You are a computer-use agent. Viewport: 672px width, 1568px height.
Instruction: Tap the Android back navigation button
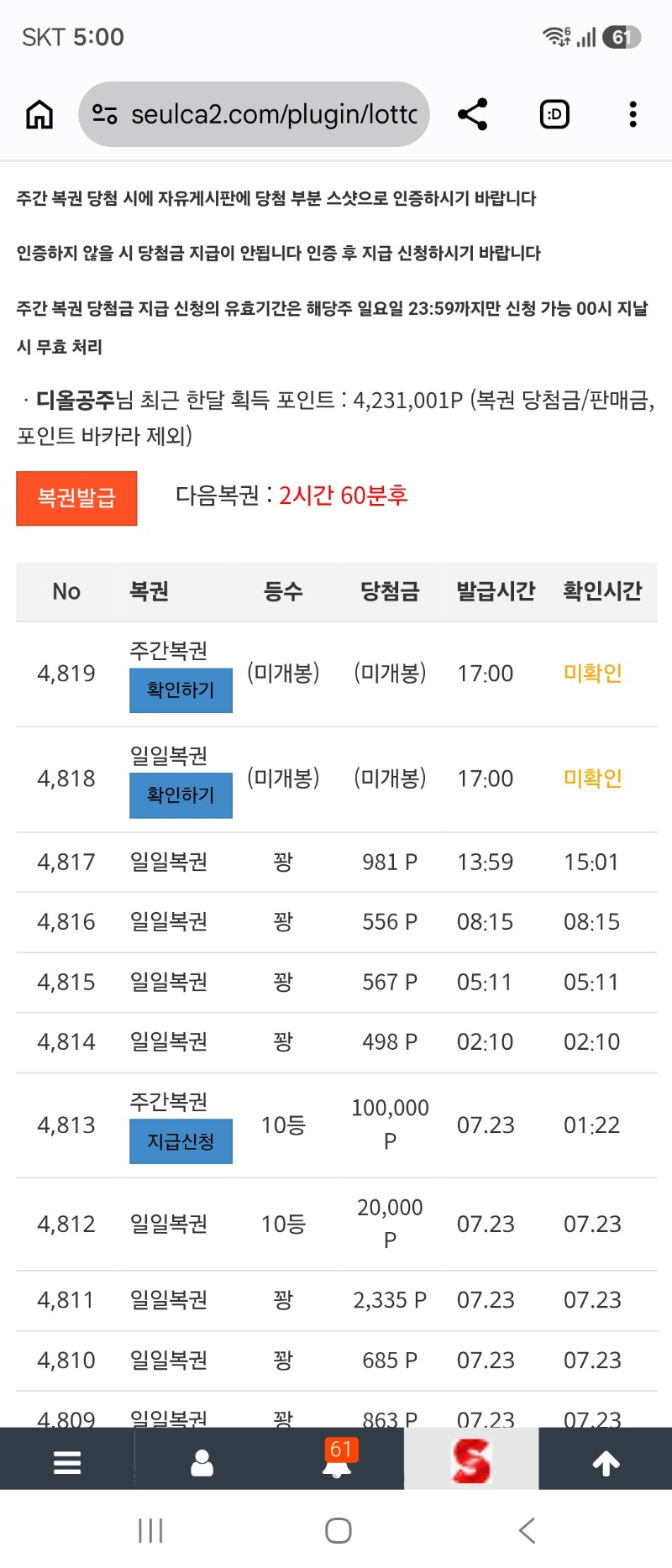point(527,1530)
